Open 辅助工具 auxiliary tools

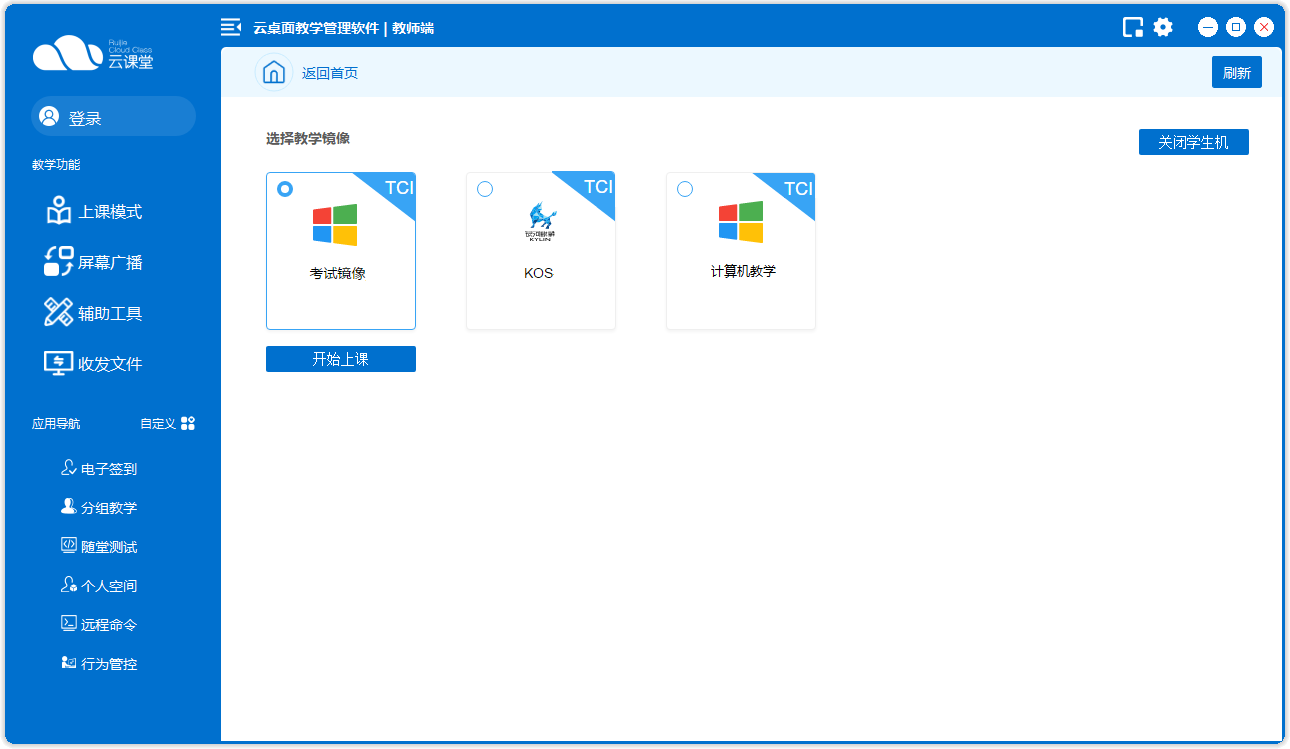[95, 313]
